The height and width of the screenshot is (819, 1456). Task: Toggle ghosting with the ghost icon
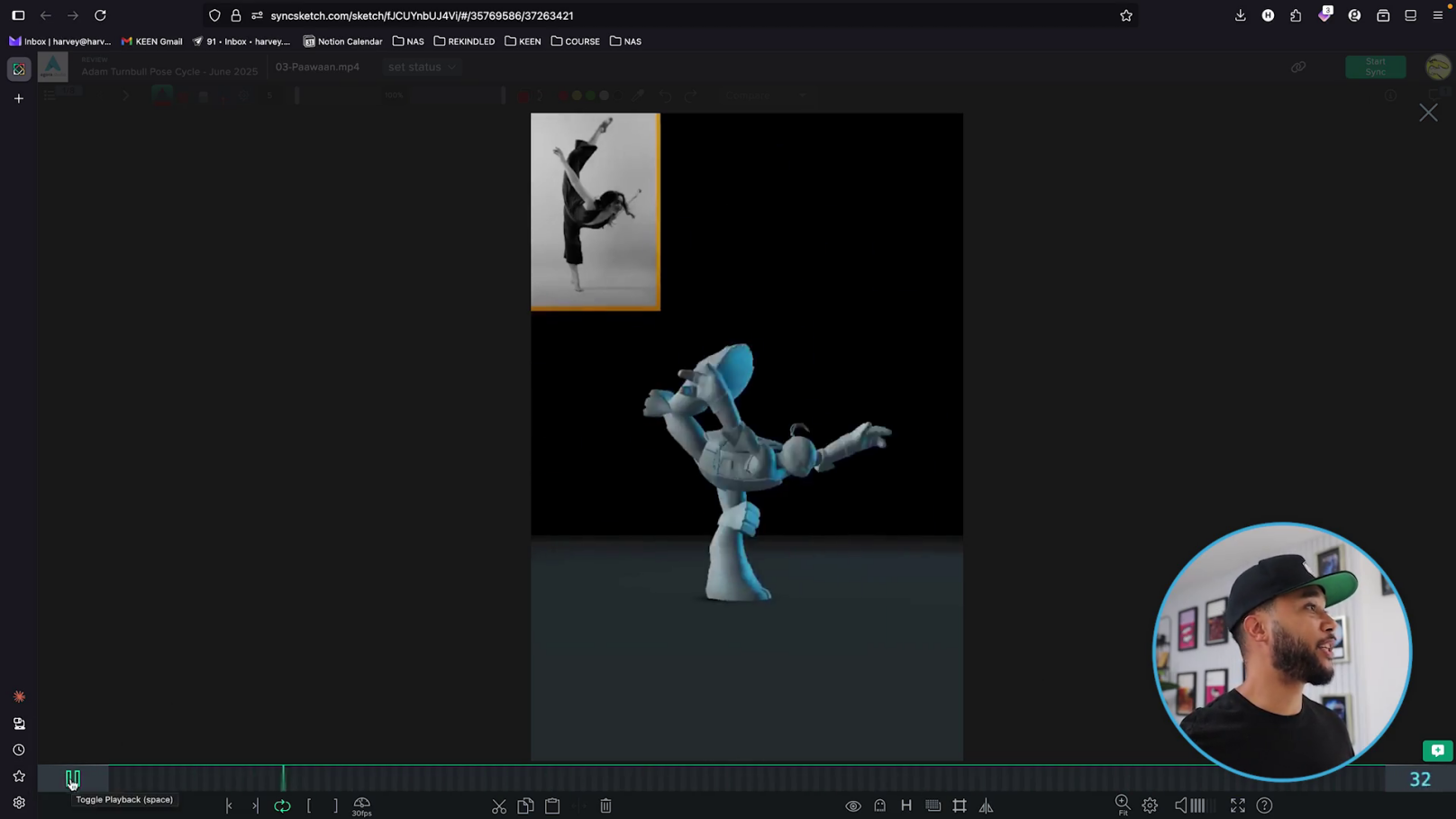coord(879,805)
